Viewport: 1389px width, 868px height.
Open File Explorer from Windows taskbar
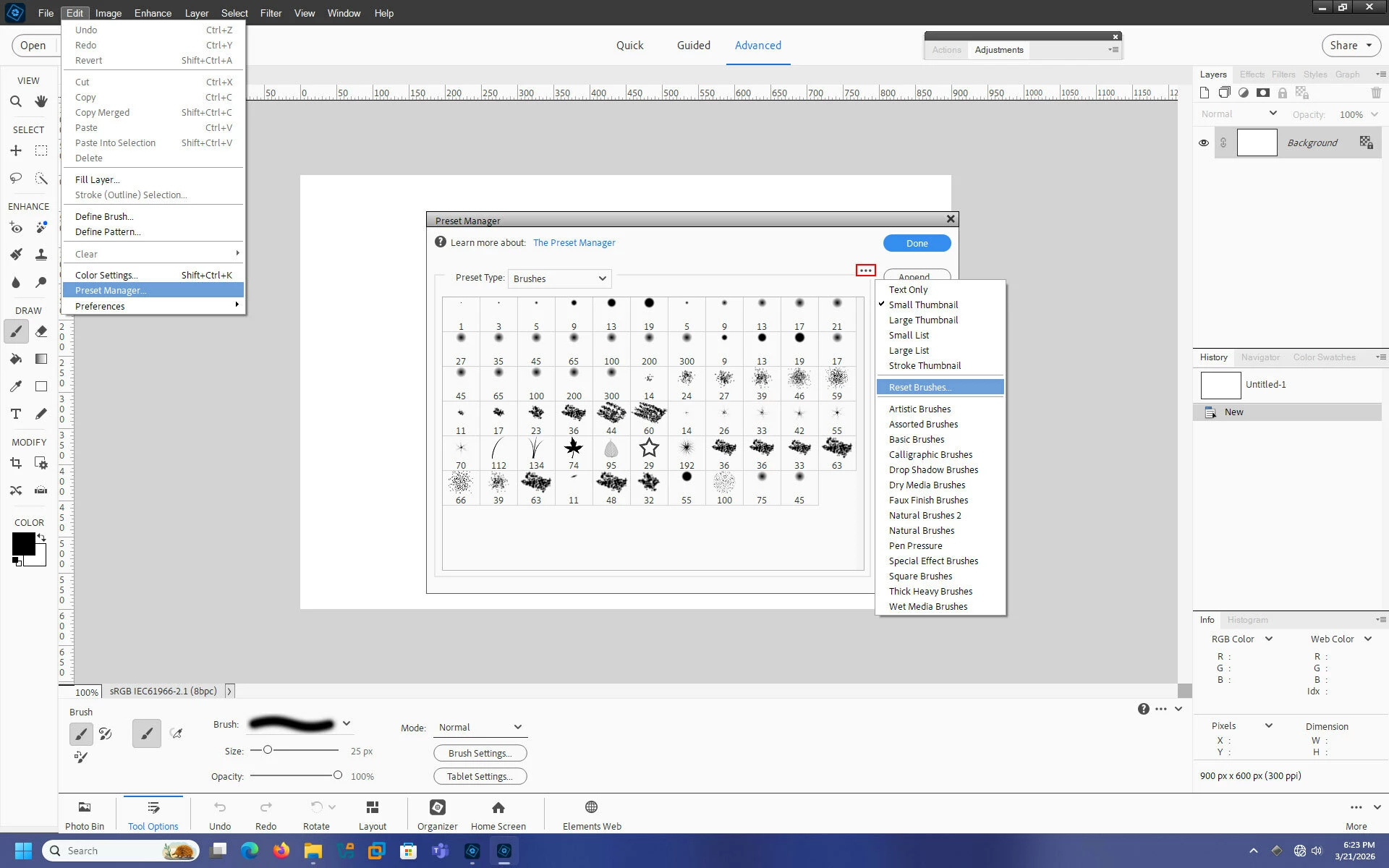[x=313, y=851]
